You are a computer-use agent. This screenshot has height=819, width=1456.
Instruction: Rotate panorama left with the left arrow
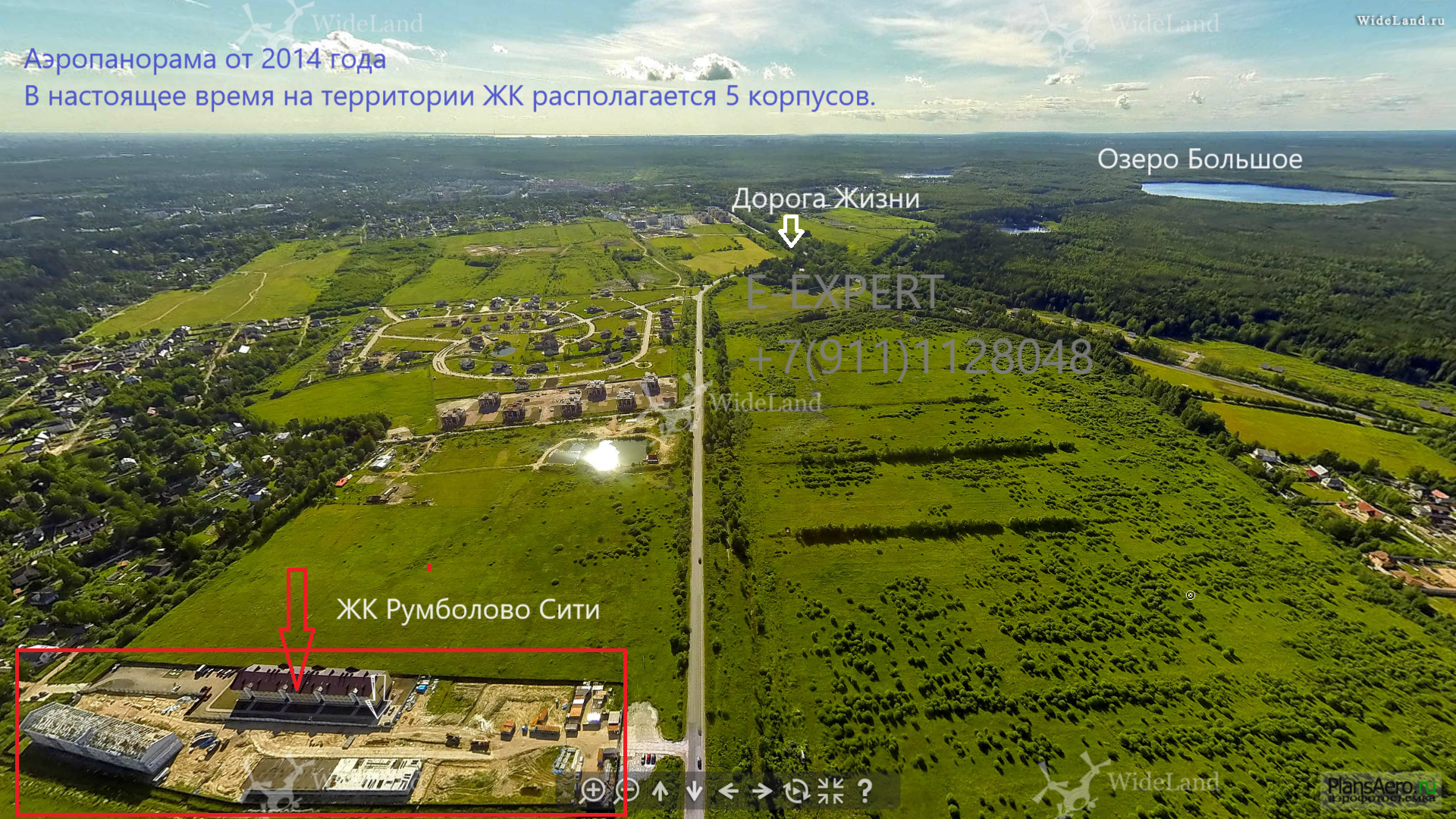pos(728,791)
